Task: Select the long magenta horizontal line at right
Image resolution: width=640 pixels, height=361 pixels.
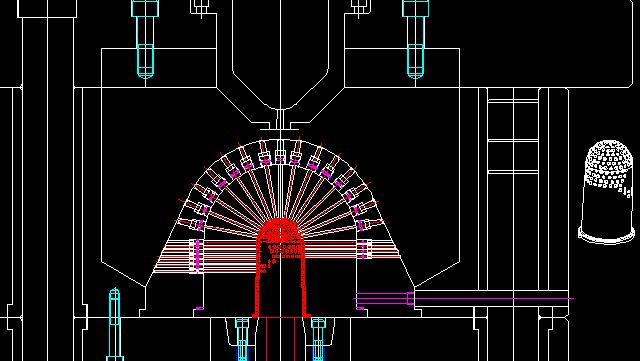Action: [x=464, y=299]
